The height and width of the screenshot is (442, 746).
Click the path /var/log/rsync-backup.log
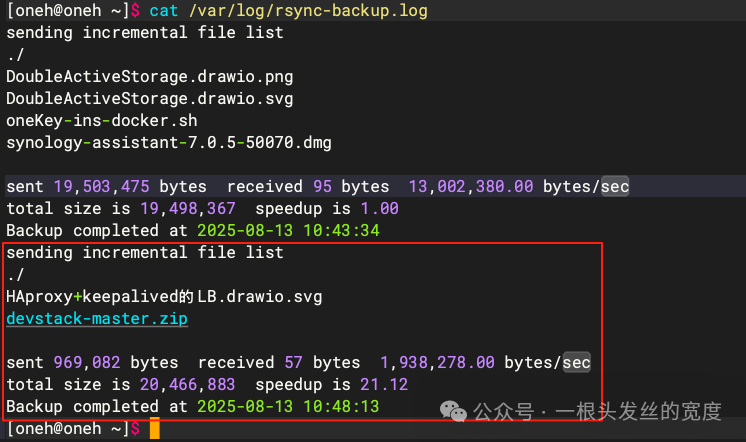point(308,10)
